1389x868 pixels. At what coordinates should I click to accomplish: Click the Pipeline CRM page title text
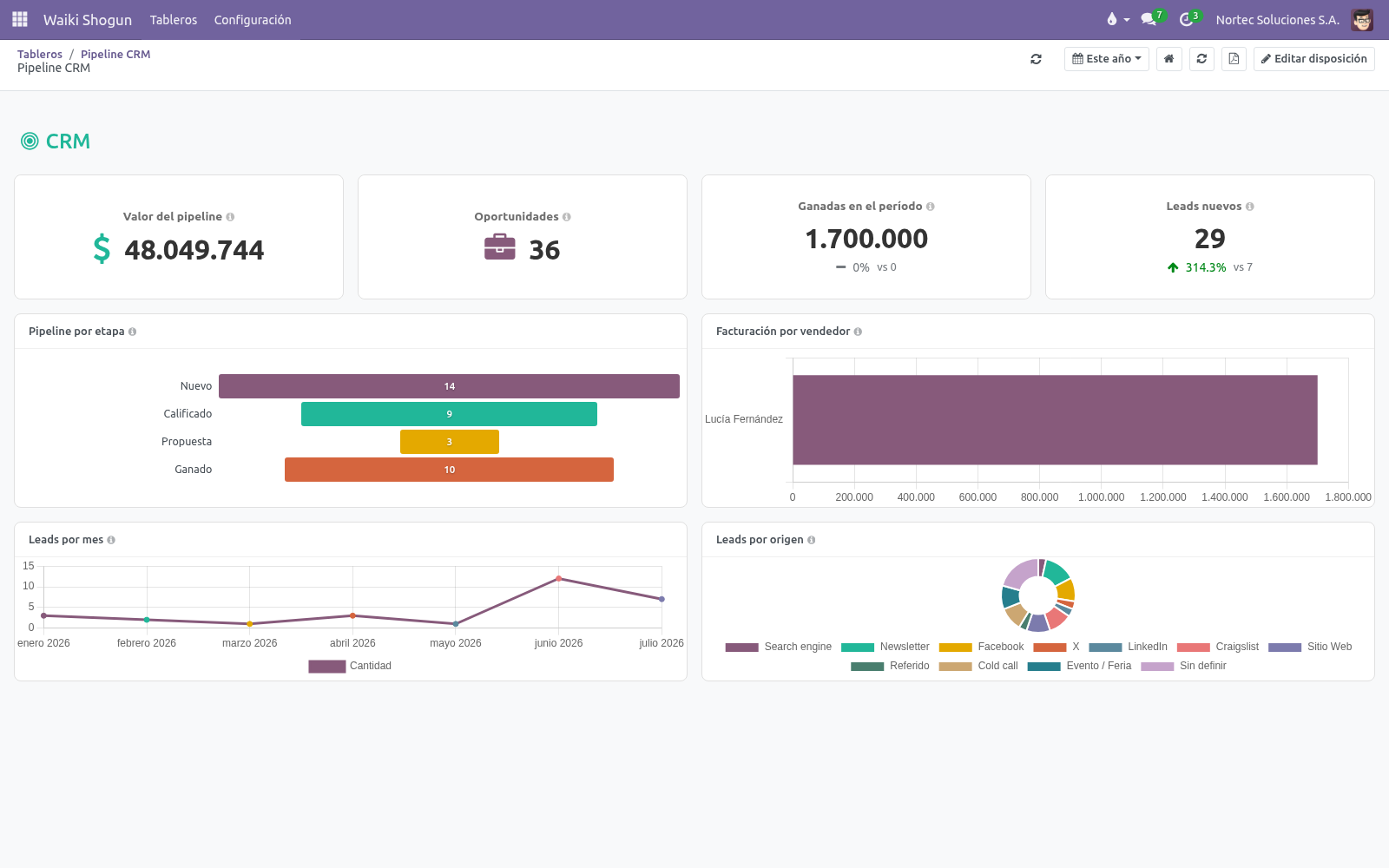point(54,68)
